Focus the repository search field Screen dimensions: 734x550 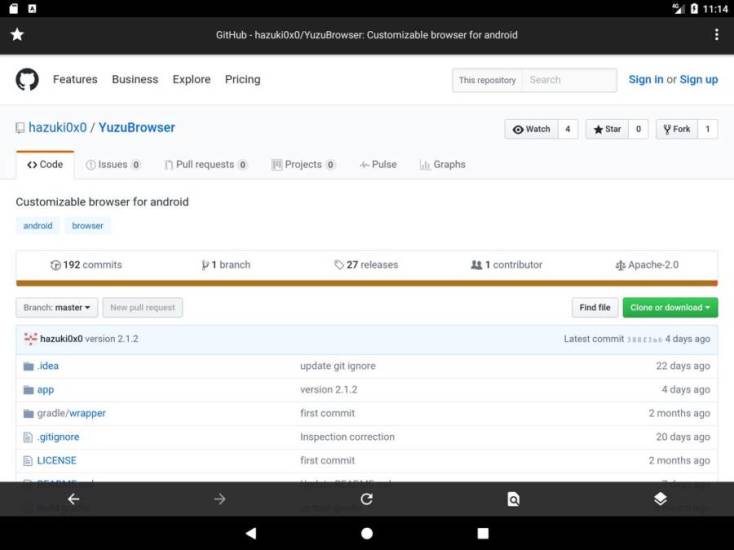click(x=570, y=80)
